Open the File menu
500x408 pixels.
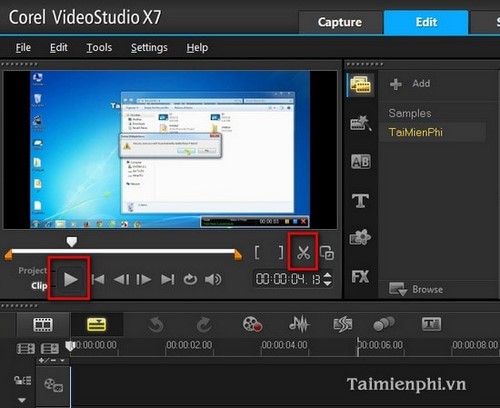[x=23, y=48]
